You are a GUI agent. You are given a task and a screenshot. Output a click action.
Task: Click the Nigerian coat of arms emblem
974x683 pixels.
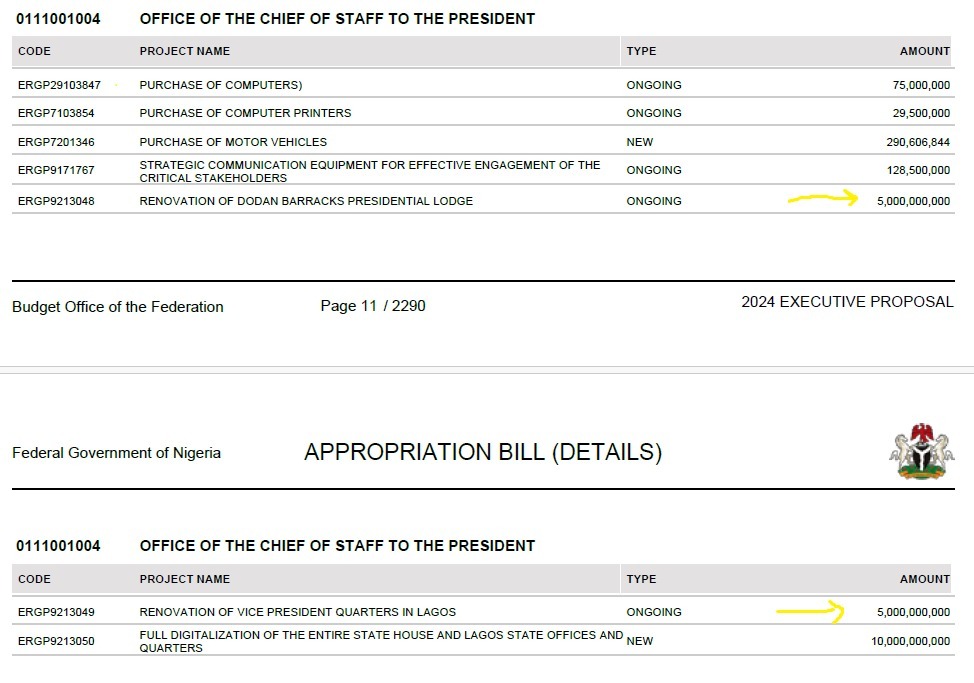point(921,451)
